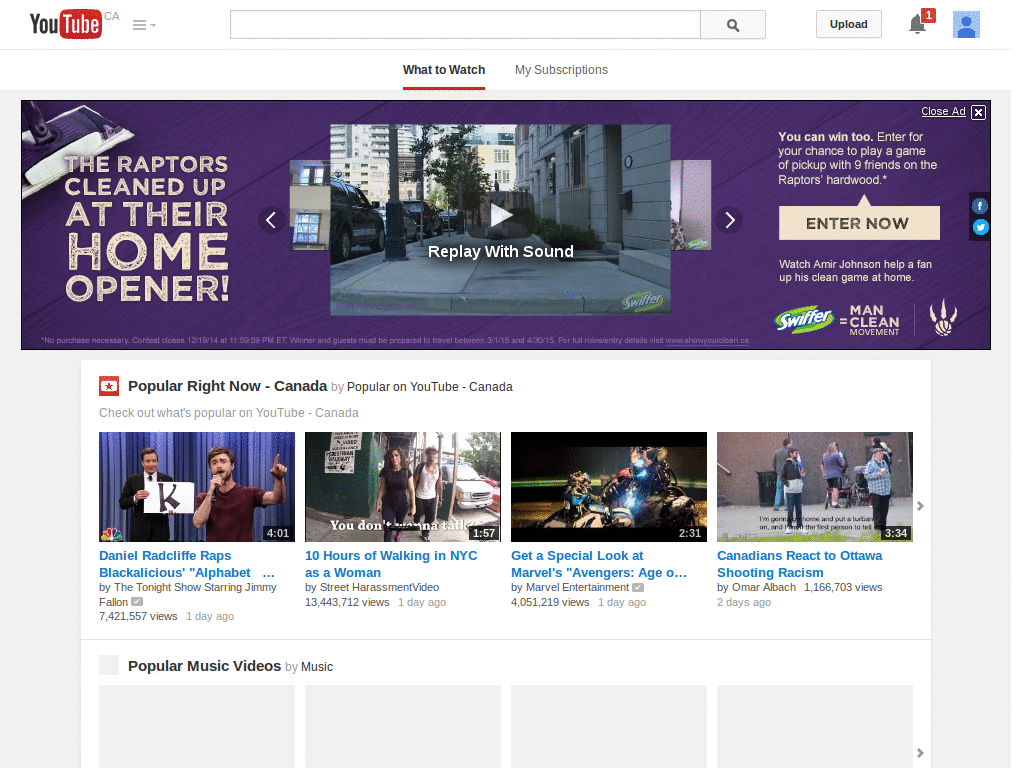Open Canadians React to Ottawa thumbnail
The height and width of the screenshot is (768, 1024).
coord(814,487)
